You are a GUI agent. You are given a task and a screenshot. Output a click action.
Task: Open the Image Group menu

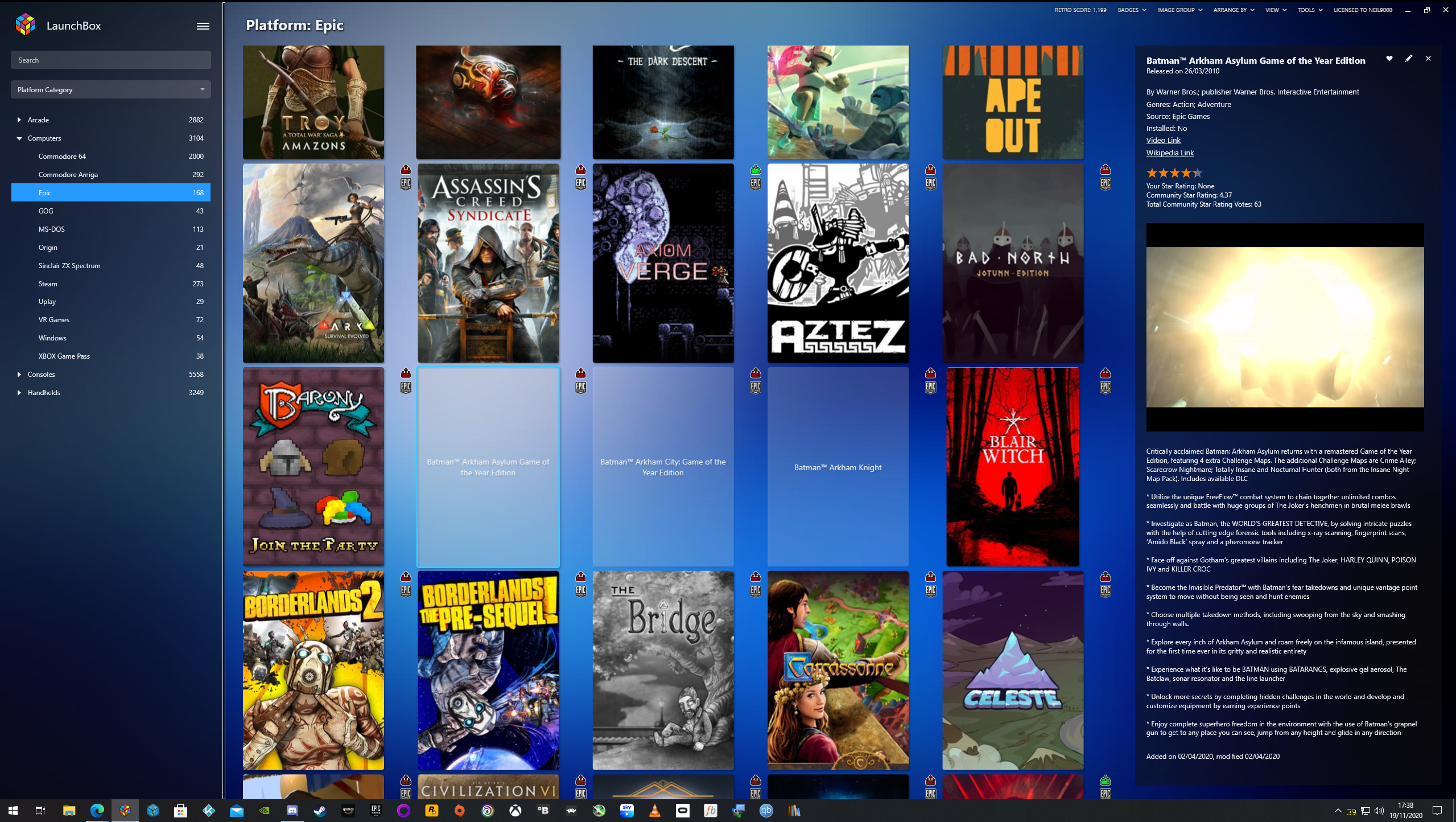click(1179, 10)
